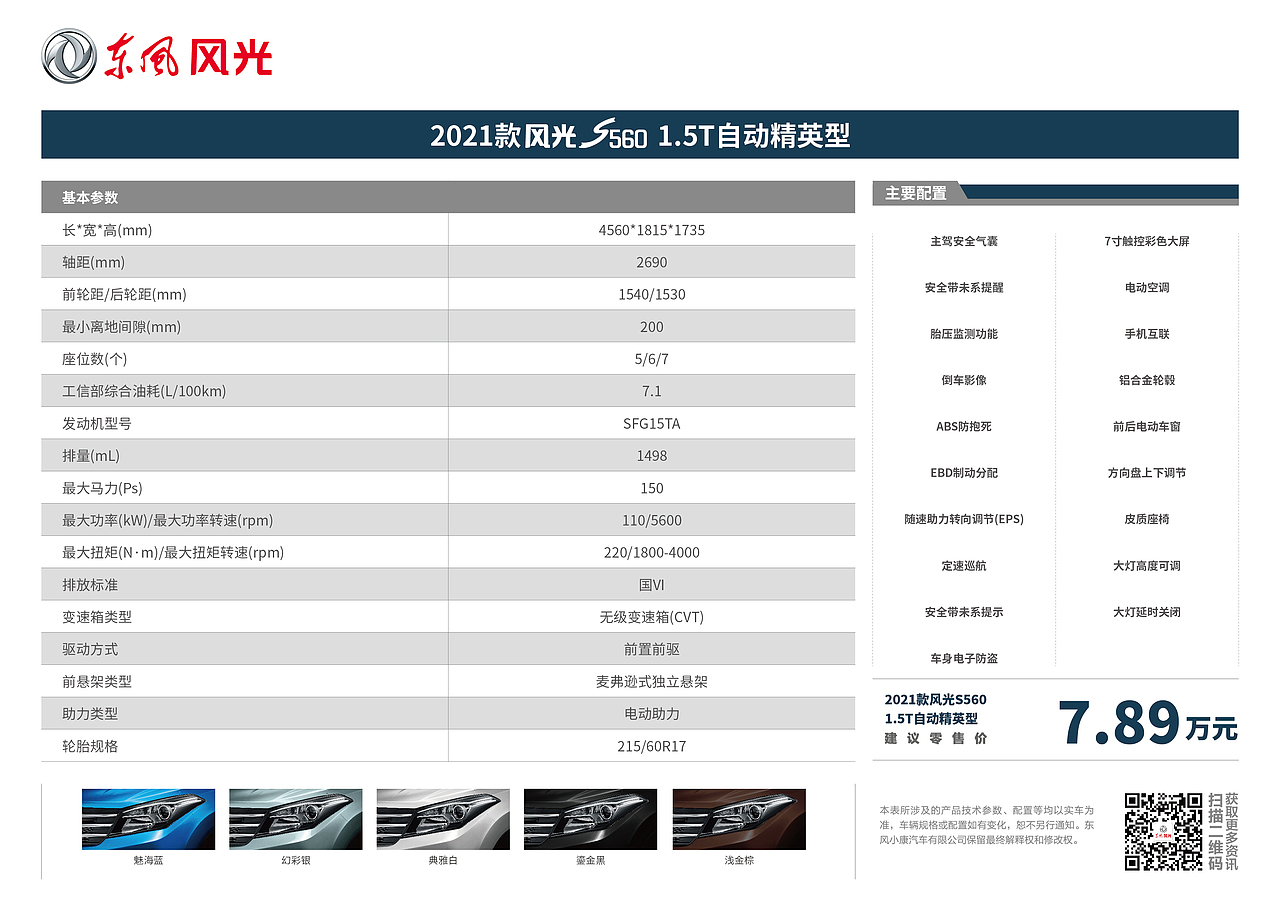Viewport: 1280px width, 918px height.
Task: Click the 倒车影像 feature
Action: [964, 380]
